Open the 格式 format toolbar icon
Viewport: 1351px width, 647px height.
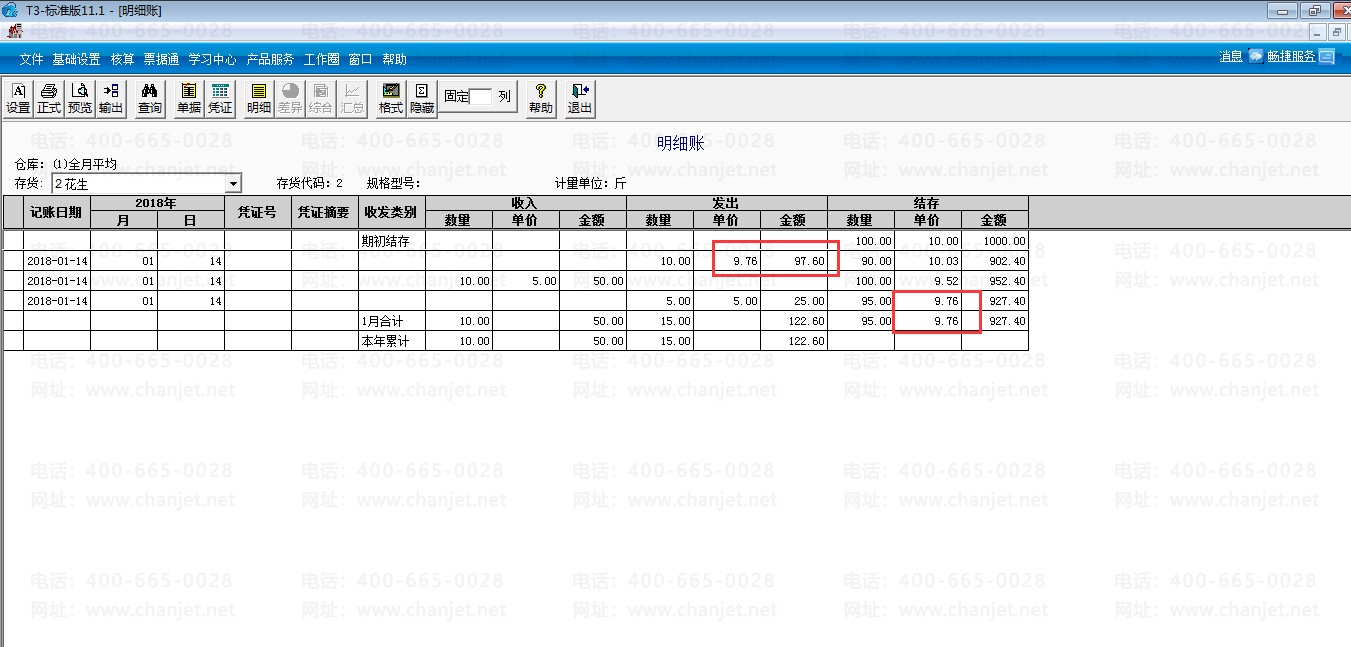coord(391,98)
